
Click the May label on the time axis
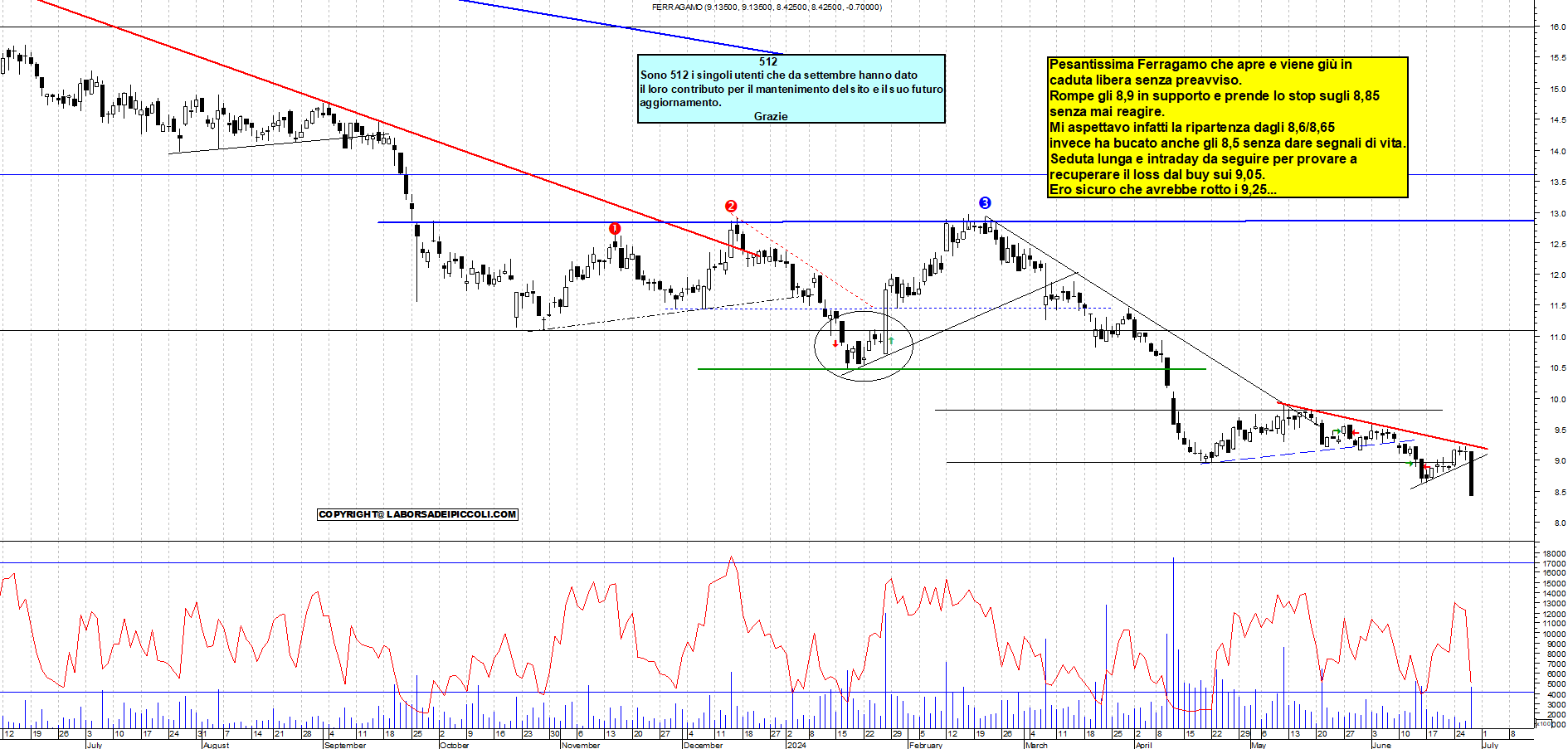click(1259, 745)
